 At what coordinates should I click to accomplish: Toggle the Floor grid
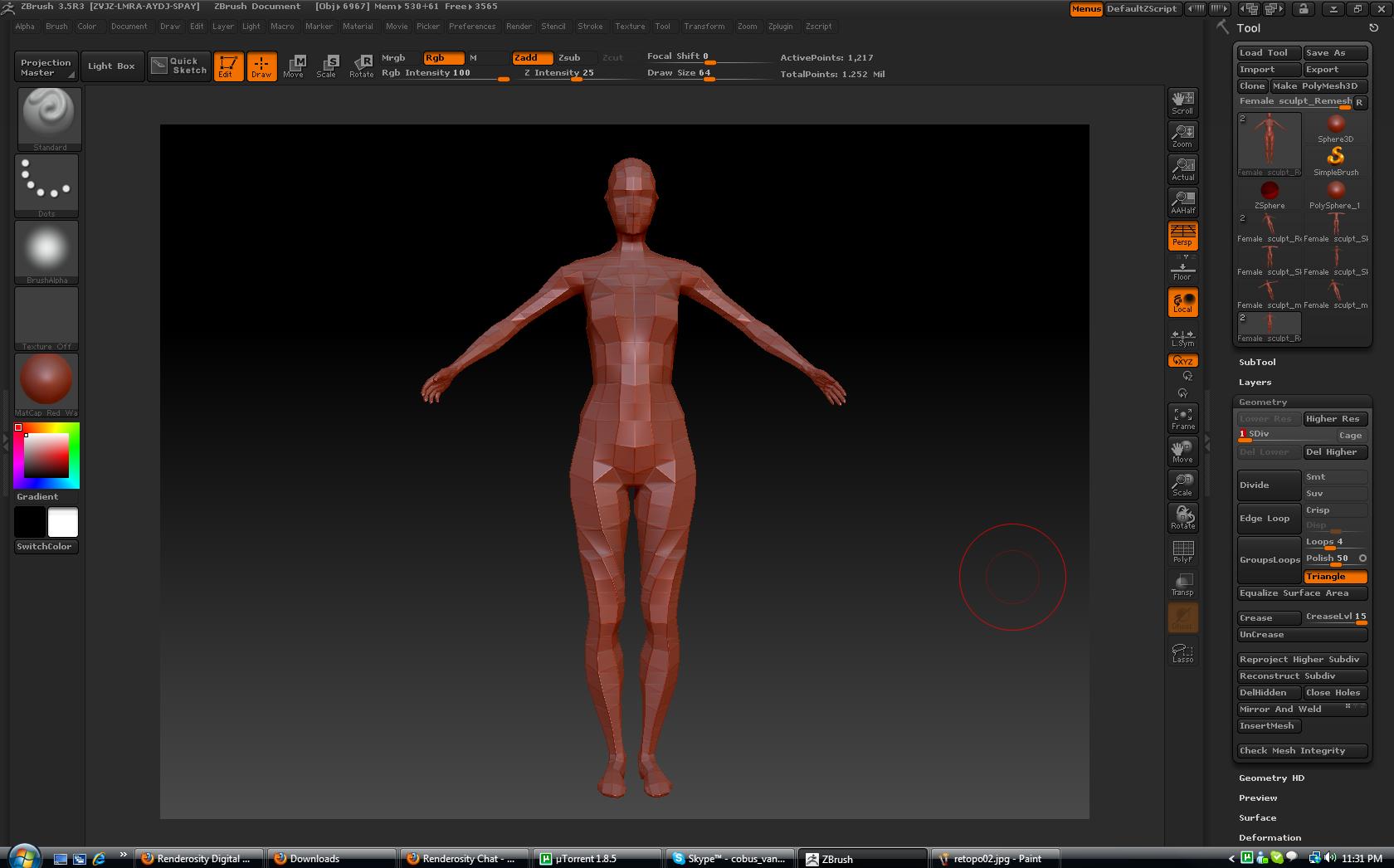[1182, 269]
